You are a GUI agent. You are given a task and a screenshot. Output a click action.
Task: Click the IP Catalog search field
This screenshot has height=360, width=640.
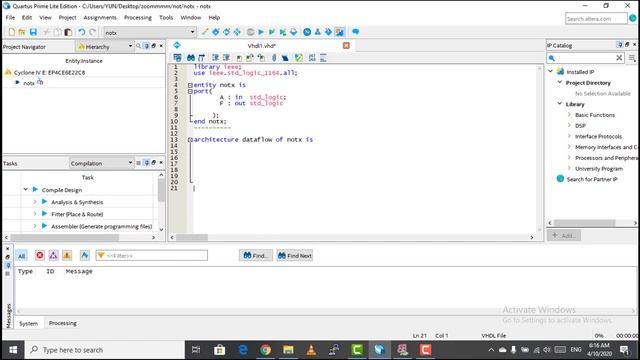click(x=585, y=58)
